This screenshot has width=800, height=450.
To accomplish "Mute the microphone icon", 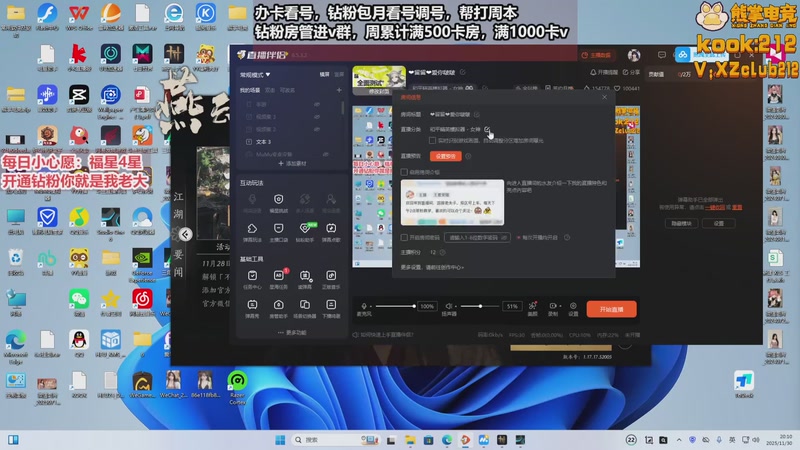I will click(364, 306).
